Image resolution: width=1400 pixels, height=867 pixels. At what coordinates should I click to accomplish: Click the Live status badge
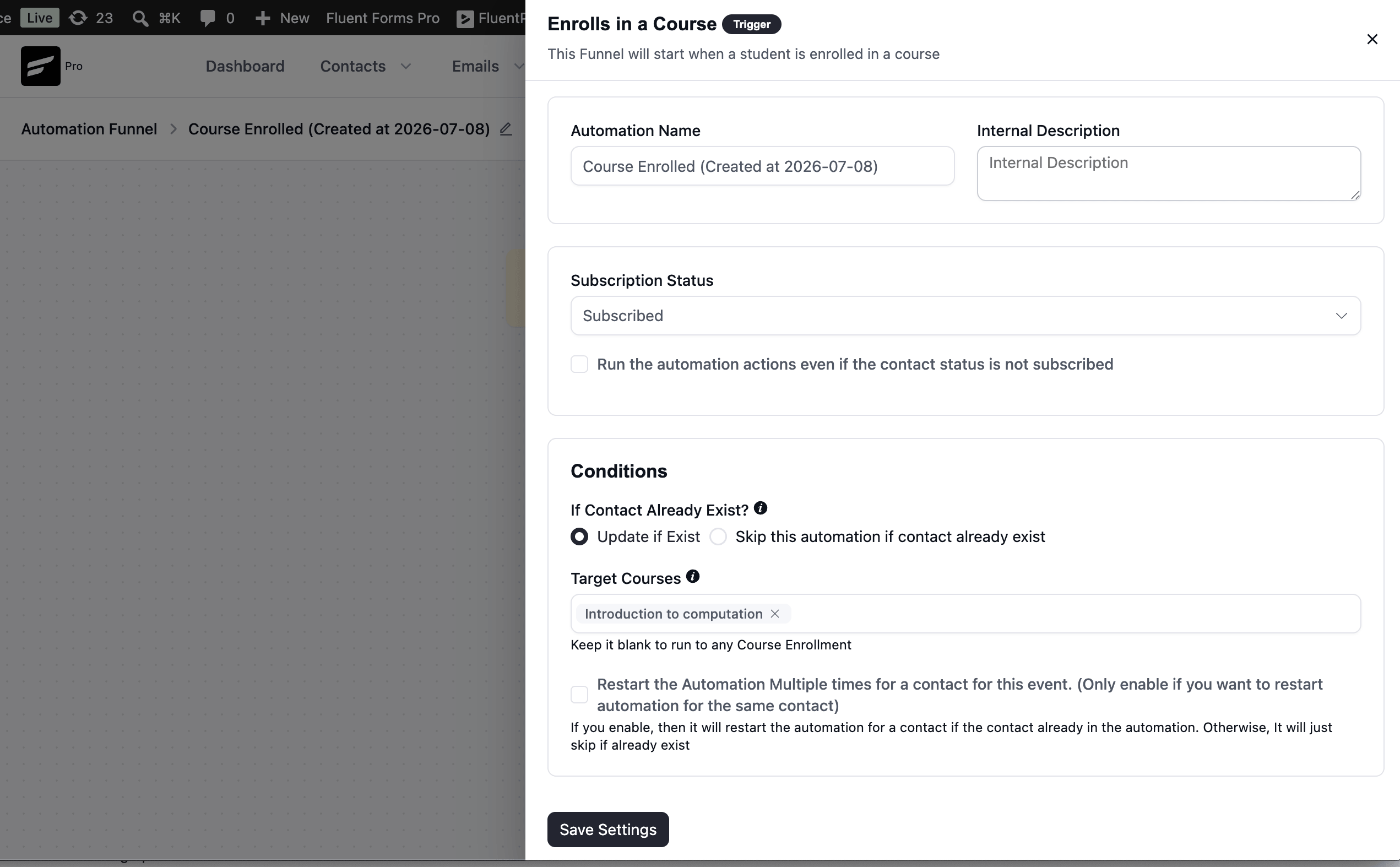tap(40, 18)
